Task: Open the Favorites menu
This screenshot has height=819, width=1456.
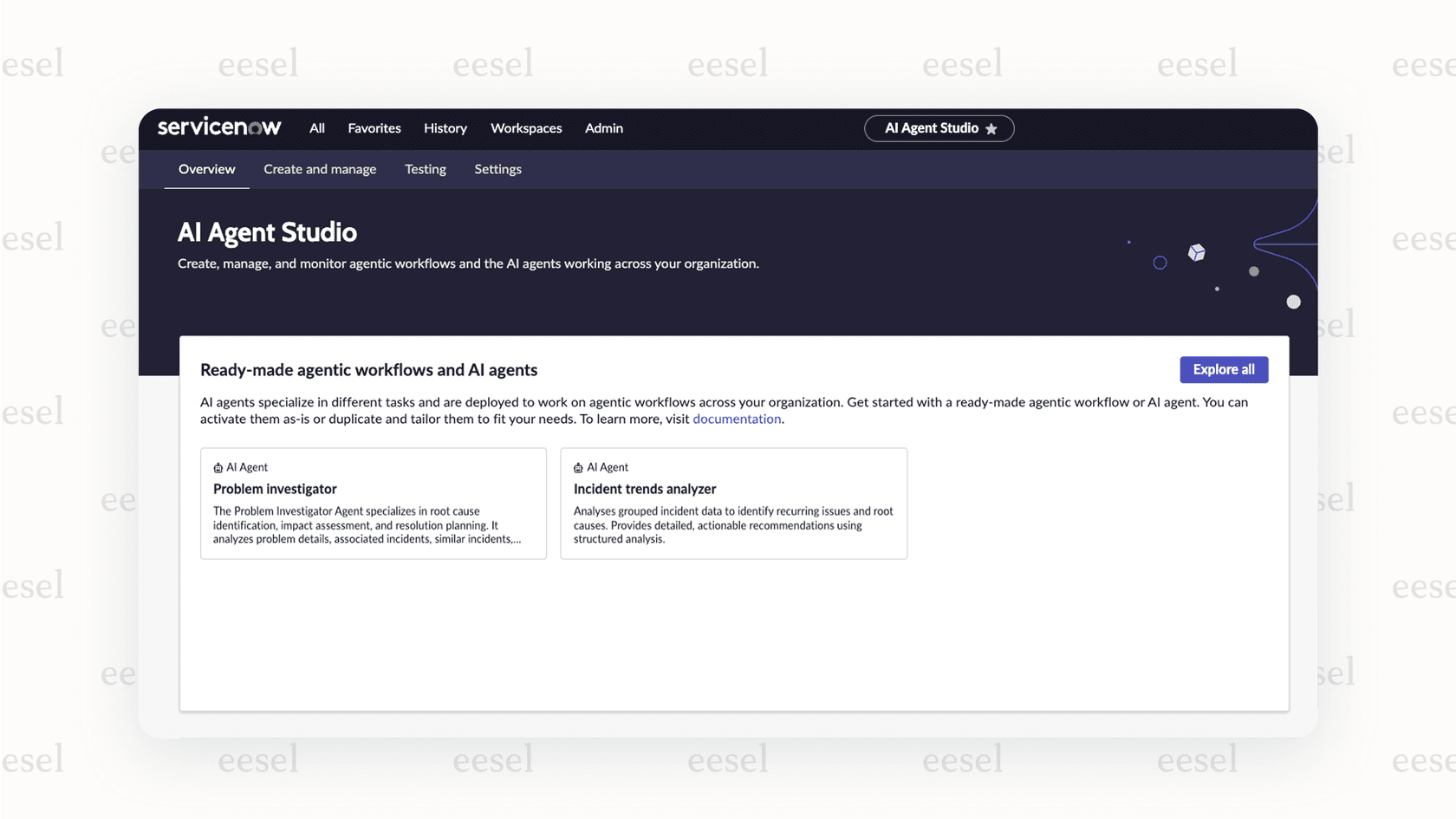Action: coord(374,128)
